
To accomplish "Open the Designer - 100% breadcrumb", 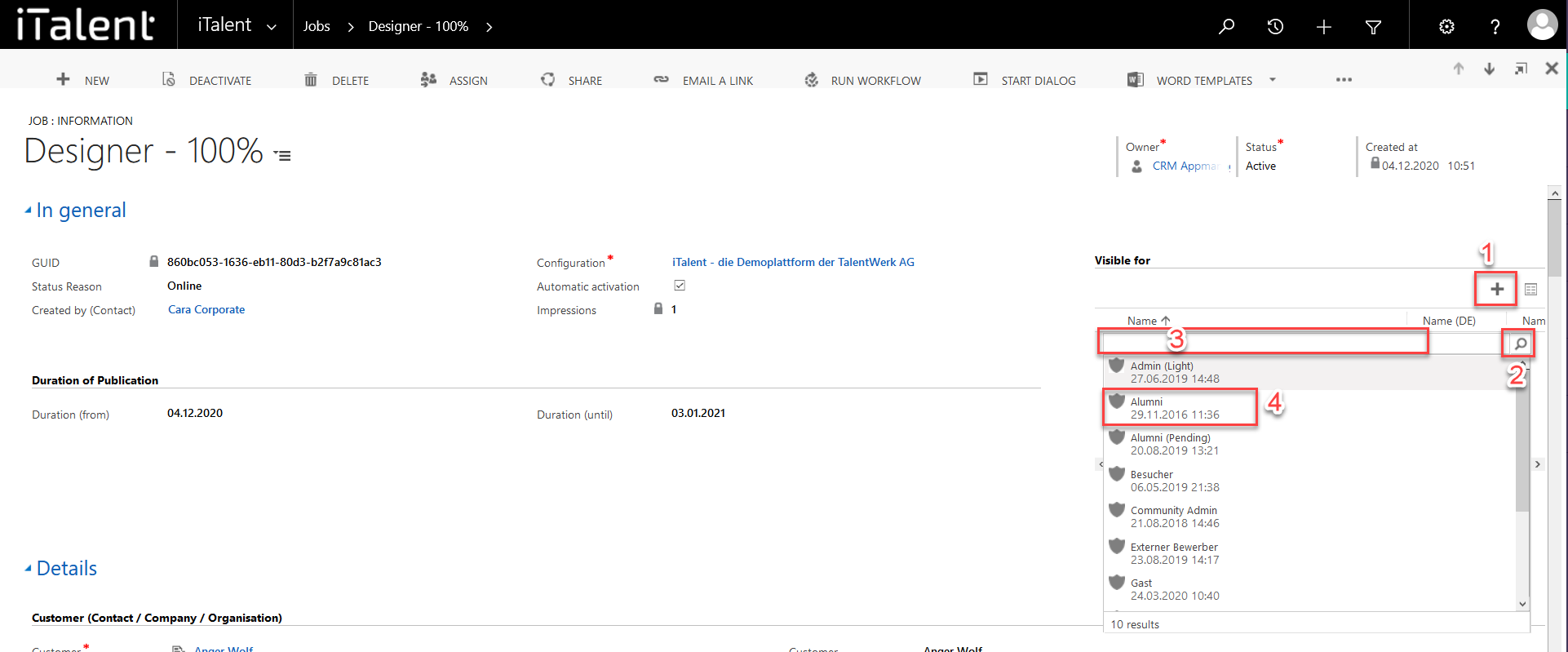I will (419, 26).
